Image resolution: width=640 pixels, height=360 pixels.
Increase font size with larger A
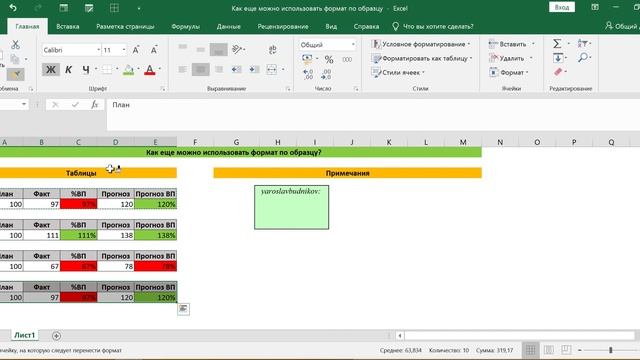pyautogui.click(x=136, y=50)
